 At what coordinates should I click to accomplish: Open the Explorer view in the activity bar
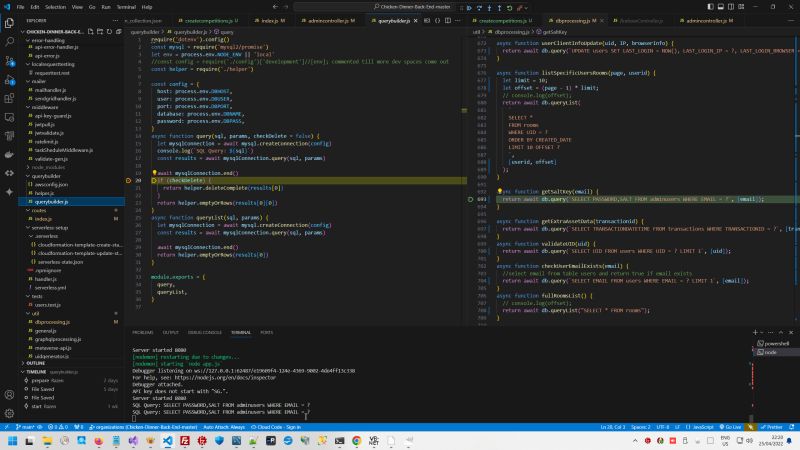pos(9,23)
